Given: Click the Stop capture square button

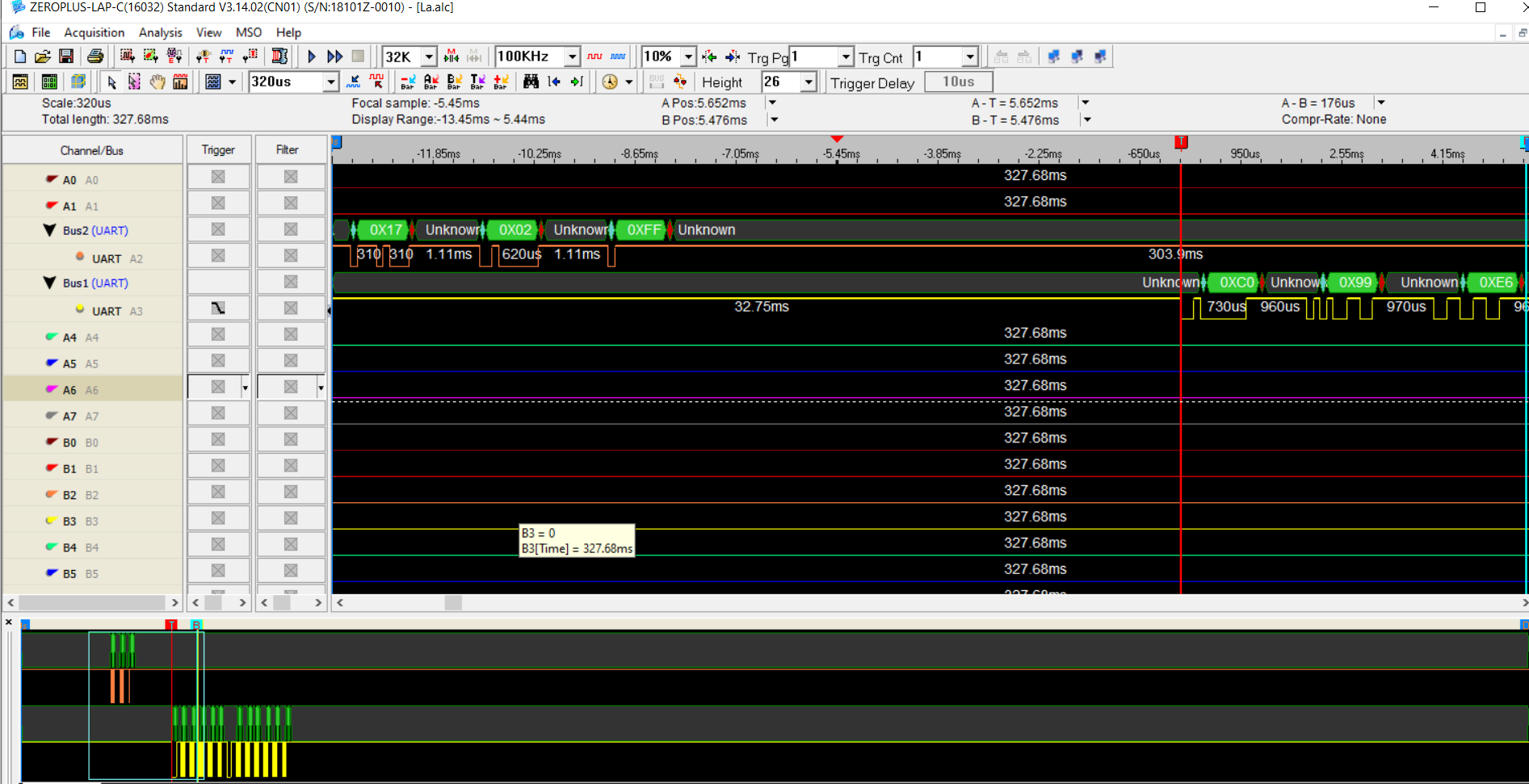Looking at the screenshot, I should coord(358,57).
